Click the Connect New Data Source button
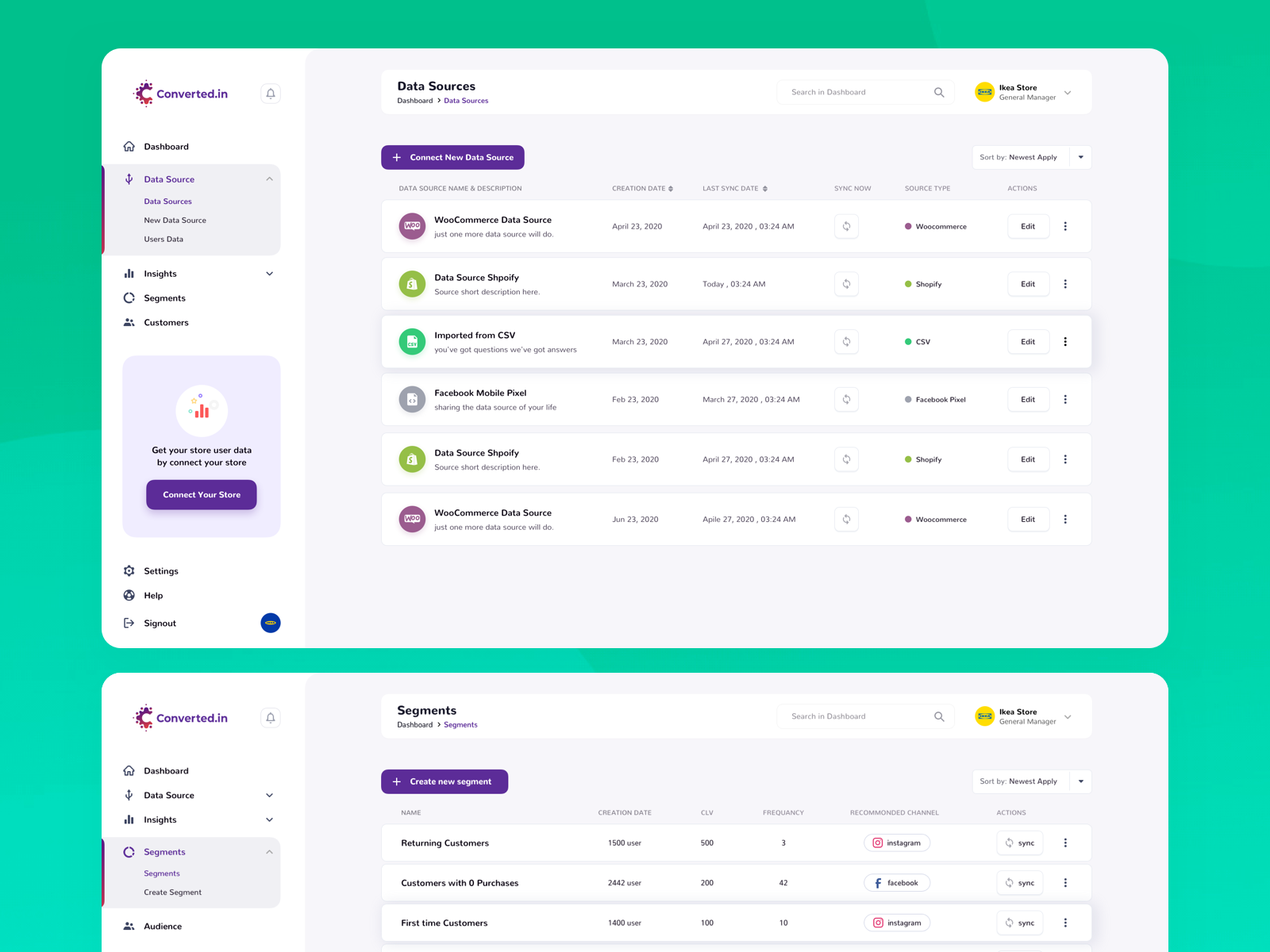Screen dimensions: 1270x952 tap(452, 157)
